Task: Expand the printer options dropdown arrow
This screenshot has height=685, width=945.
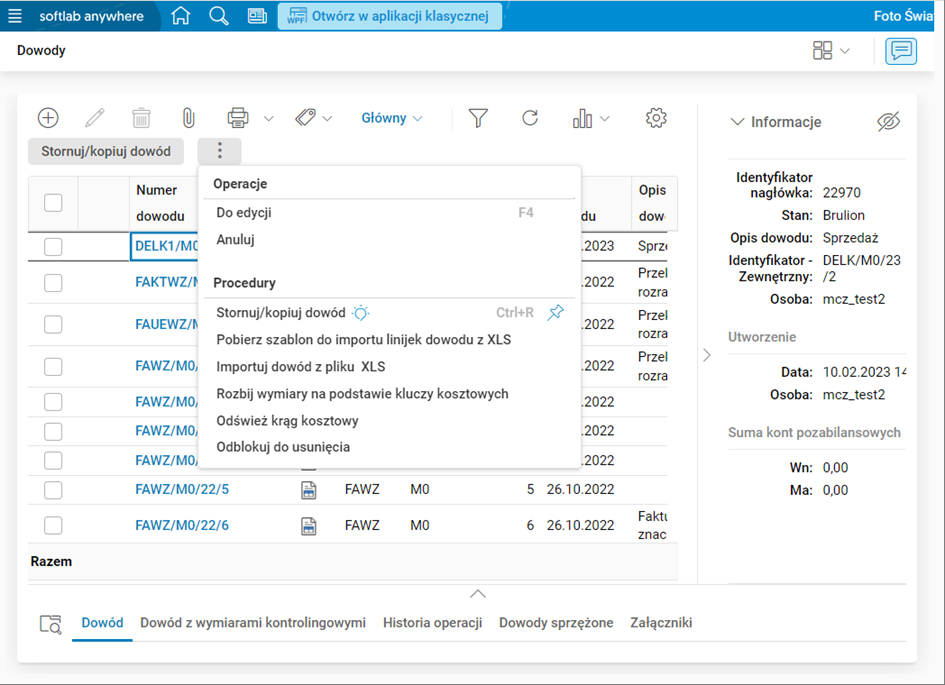Action: 269,119
